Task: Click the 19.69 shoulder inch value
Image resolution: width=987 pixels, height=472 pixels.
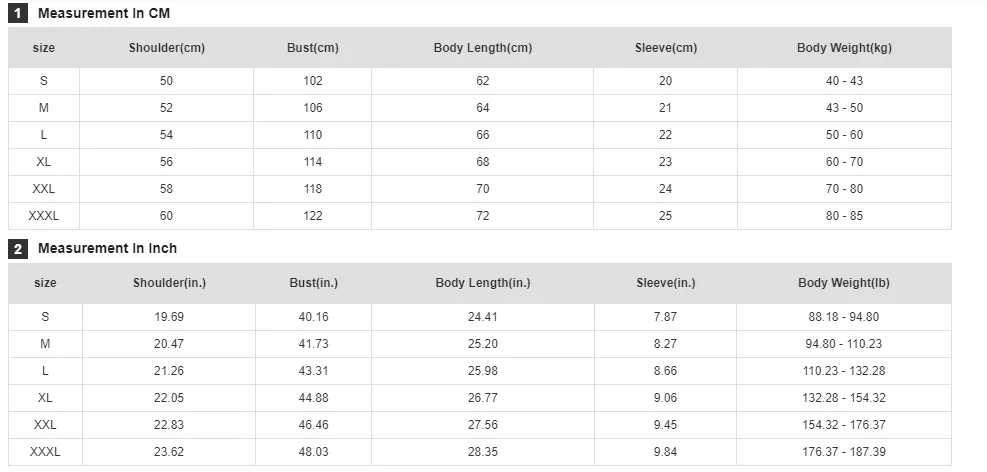Action: tap(169, 317)
